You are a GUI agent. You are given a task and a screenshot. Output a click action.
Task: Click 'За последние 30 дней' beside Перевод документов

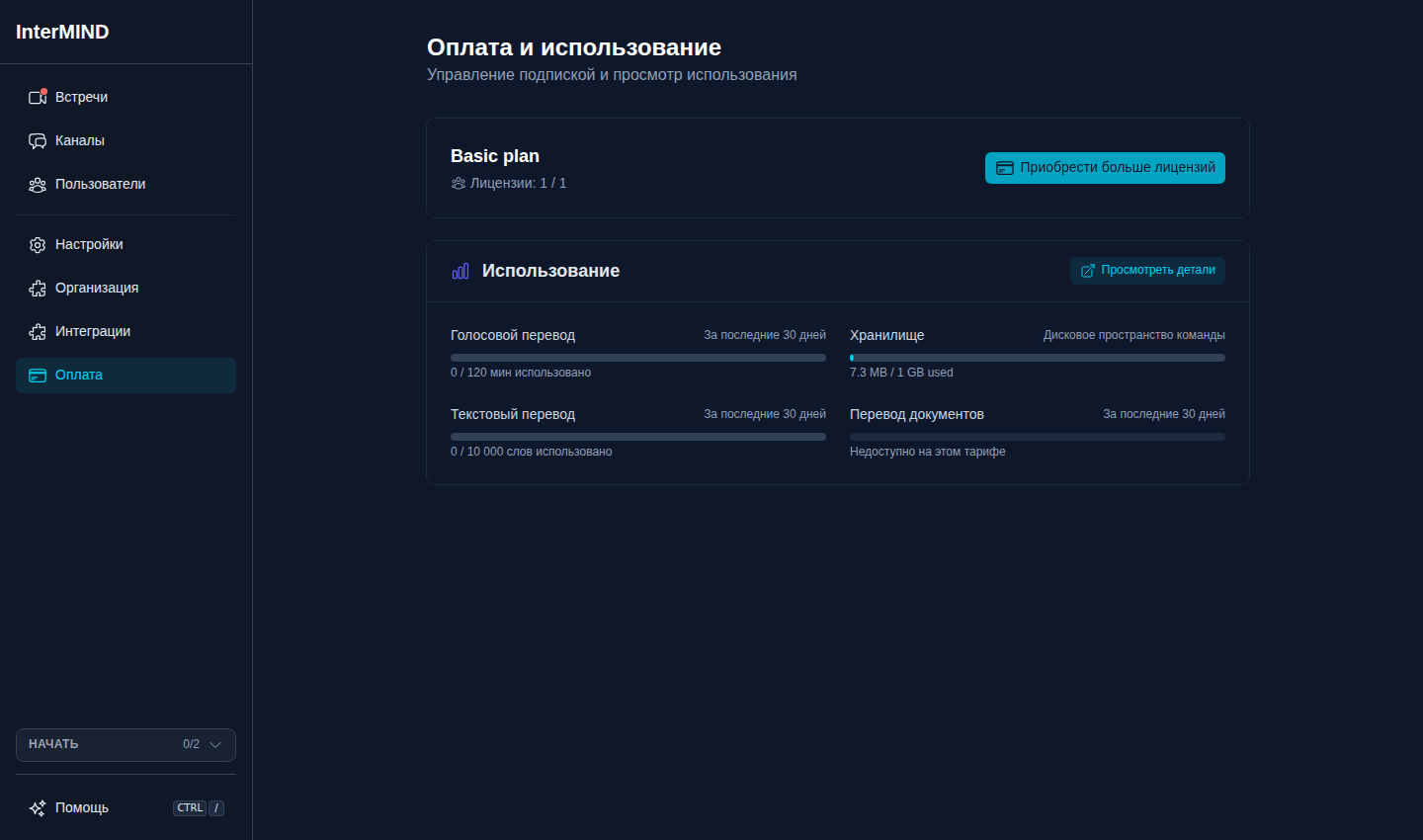click(1164, 414)
